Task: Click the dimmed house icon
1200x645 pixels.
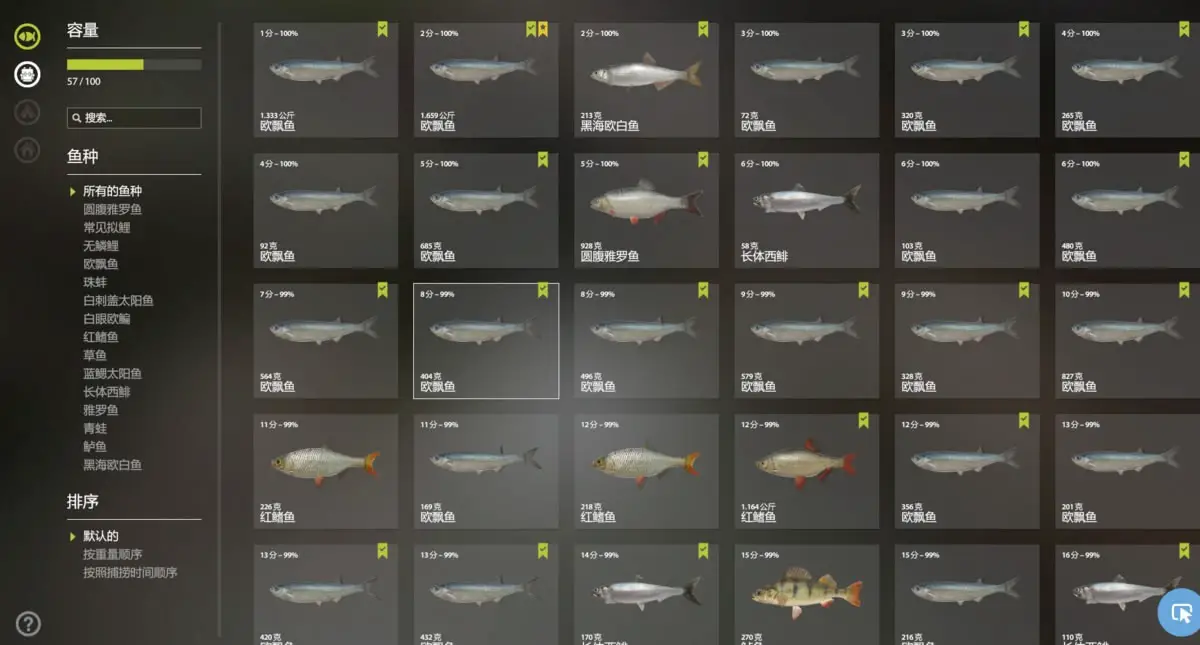Action: coord(27,150)
